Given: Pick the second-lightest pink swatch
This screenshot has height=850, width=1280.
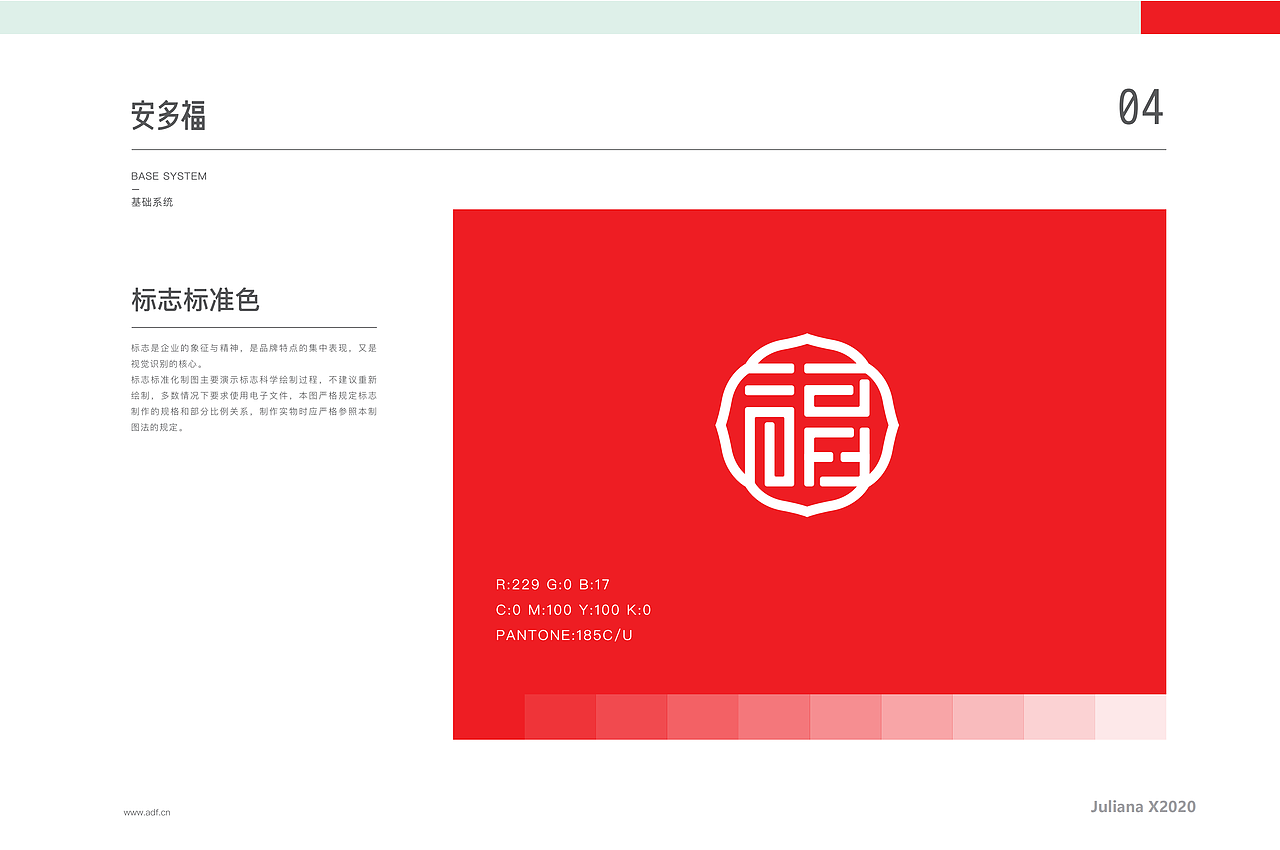Looking at the screenshot, I should 1059,717.
